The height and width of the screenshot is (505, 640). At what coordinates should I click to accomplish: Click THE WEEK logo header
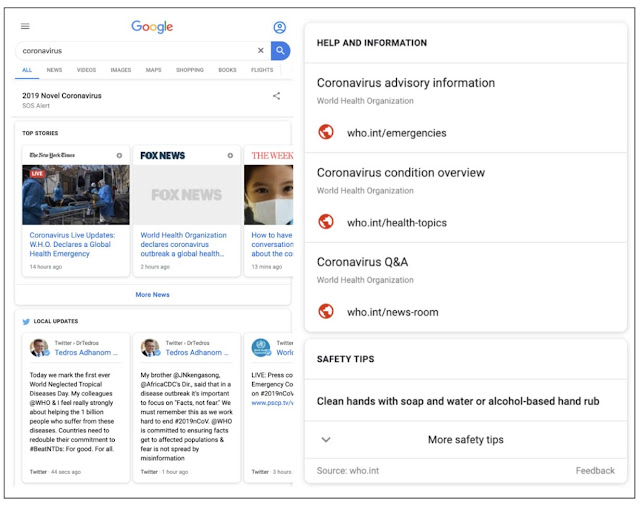point(272,156)
